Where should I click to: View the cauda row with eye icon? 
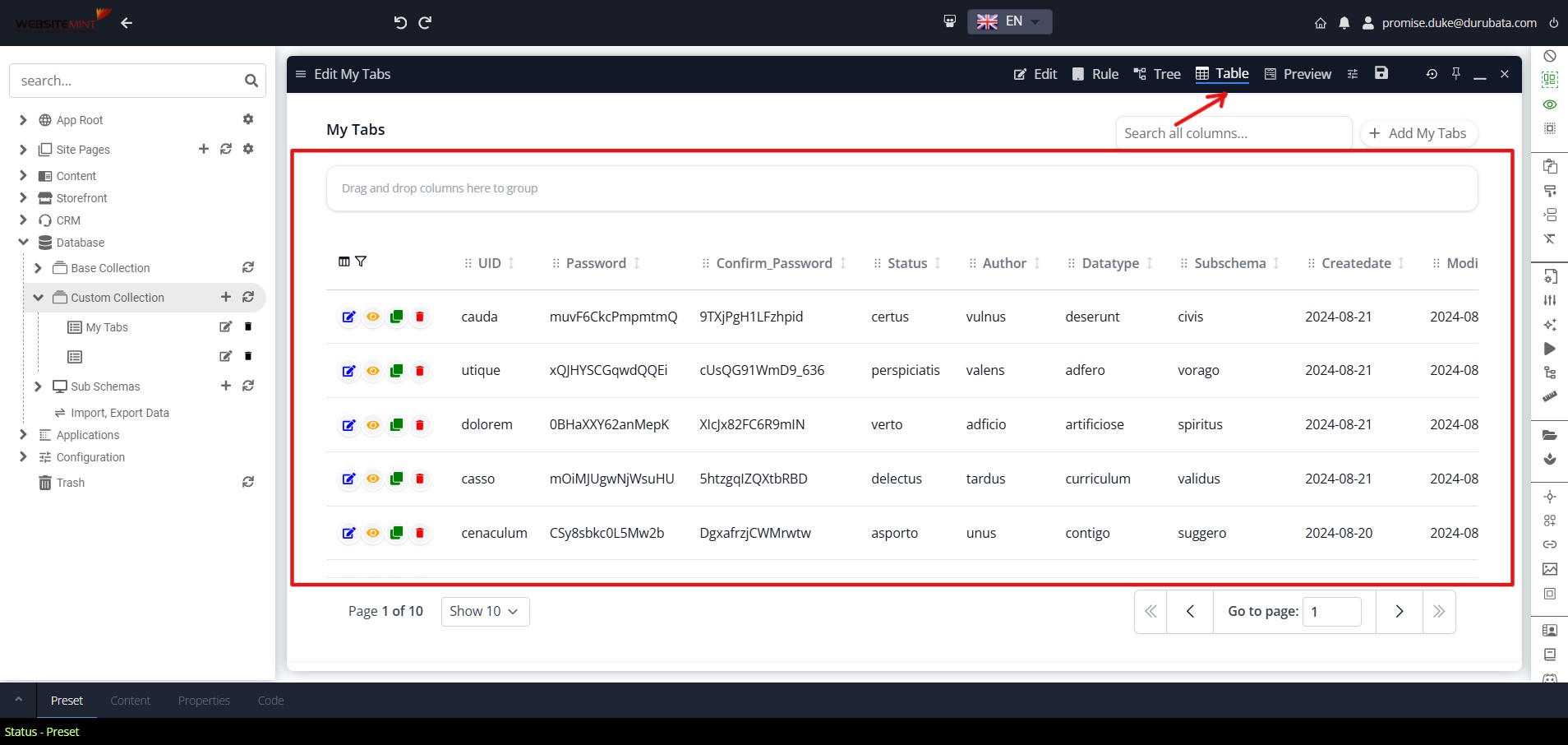coord(373,317)
